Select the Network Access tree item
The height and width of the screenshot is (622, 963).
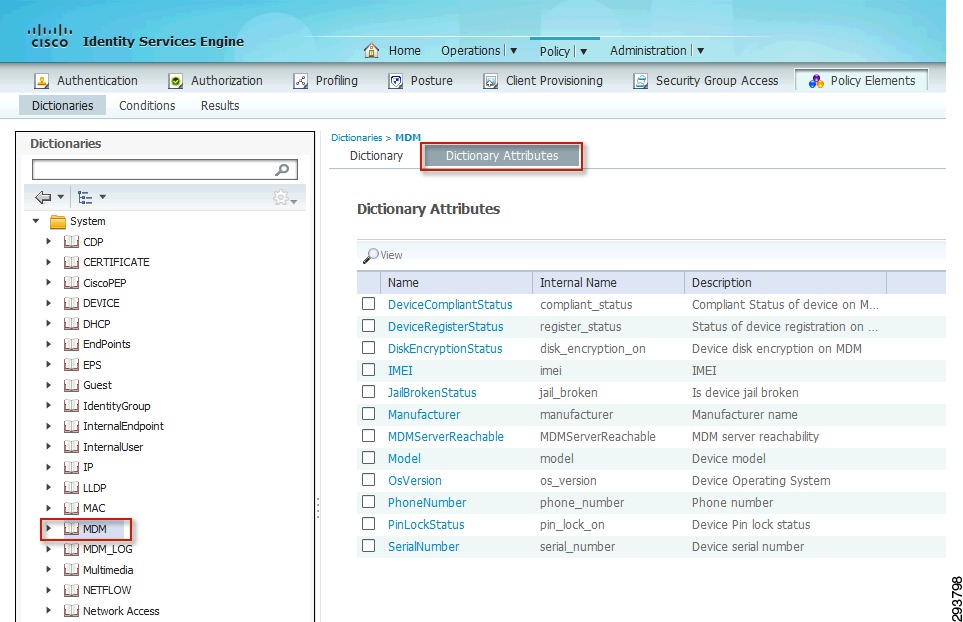[121, 611]
